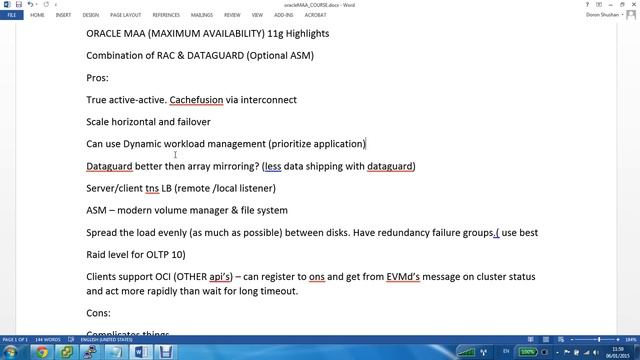Click the 'Pros:' heading text
The width and height of the screenshot is (640, 360).
coord(97,78)
